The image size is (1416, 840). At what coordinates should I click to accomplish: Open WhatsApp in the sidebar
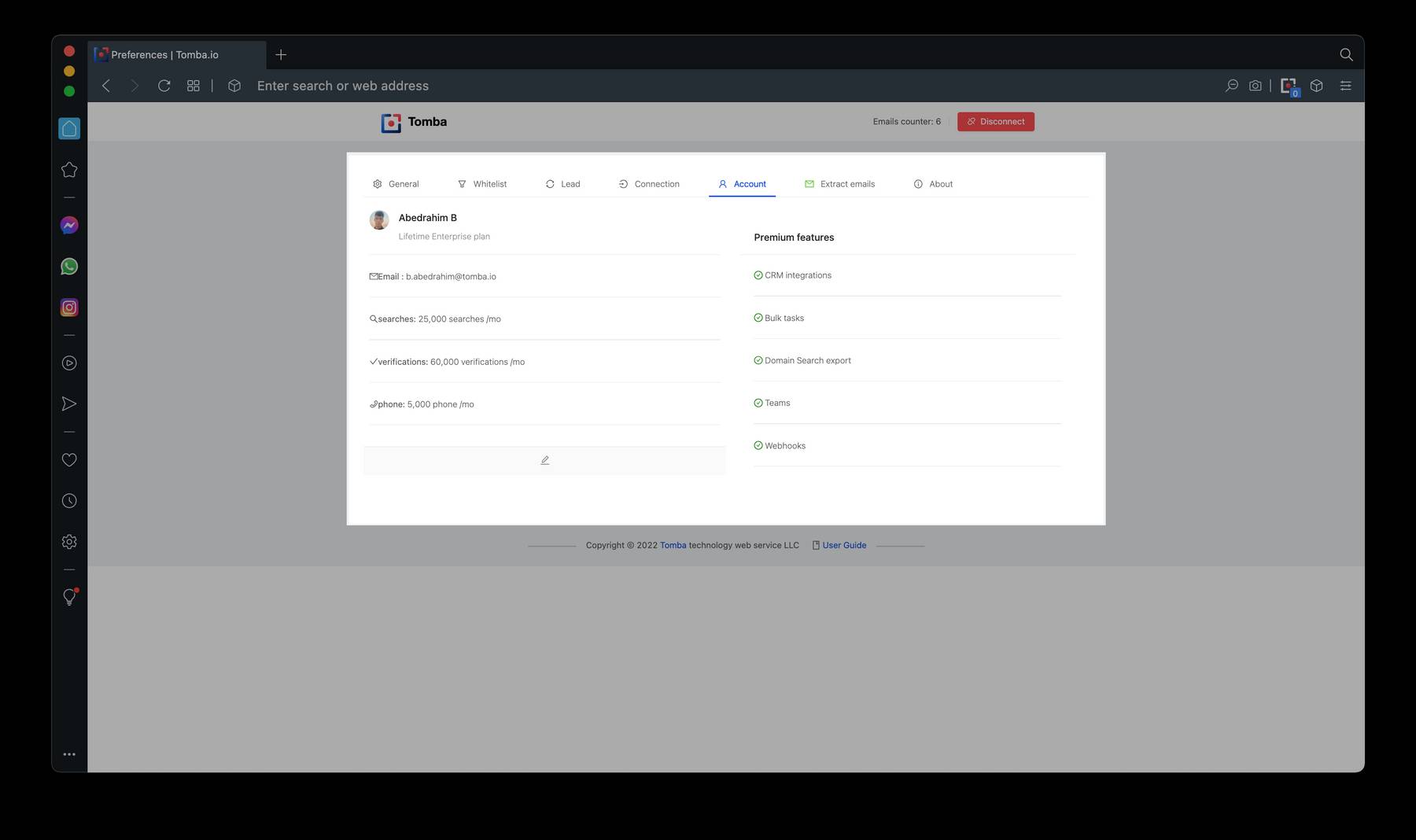click(x=69, y=267)
